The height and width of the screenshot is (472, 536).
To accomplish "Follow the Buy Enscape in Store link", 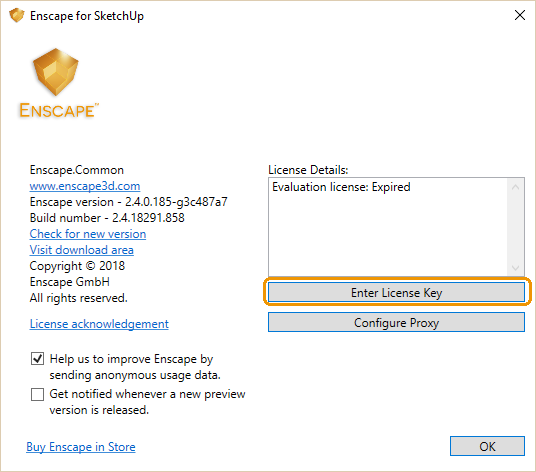I will tap(81, 447).
